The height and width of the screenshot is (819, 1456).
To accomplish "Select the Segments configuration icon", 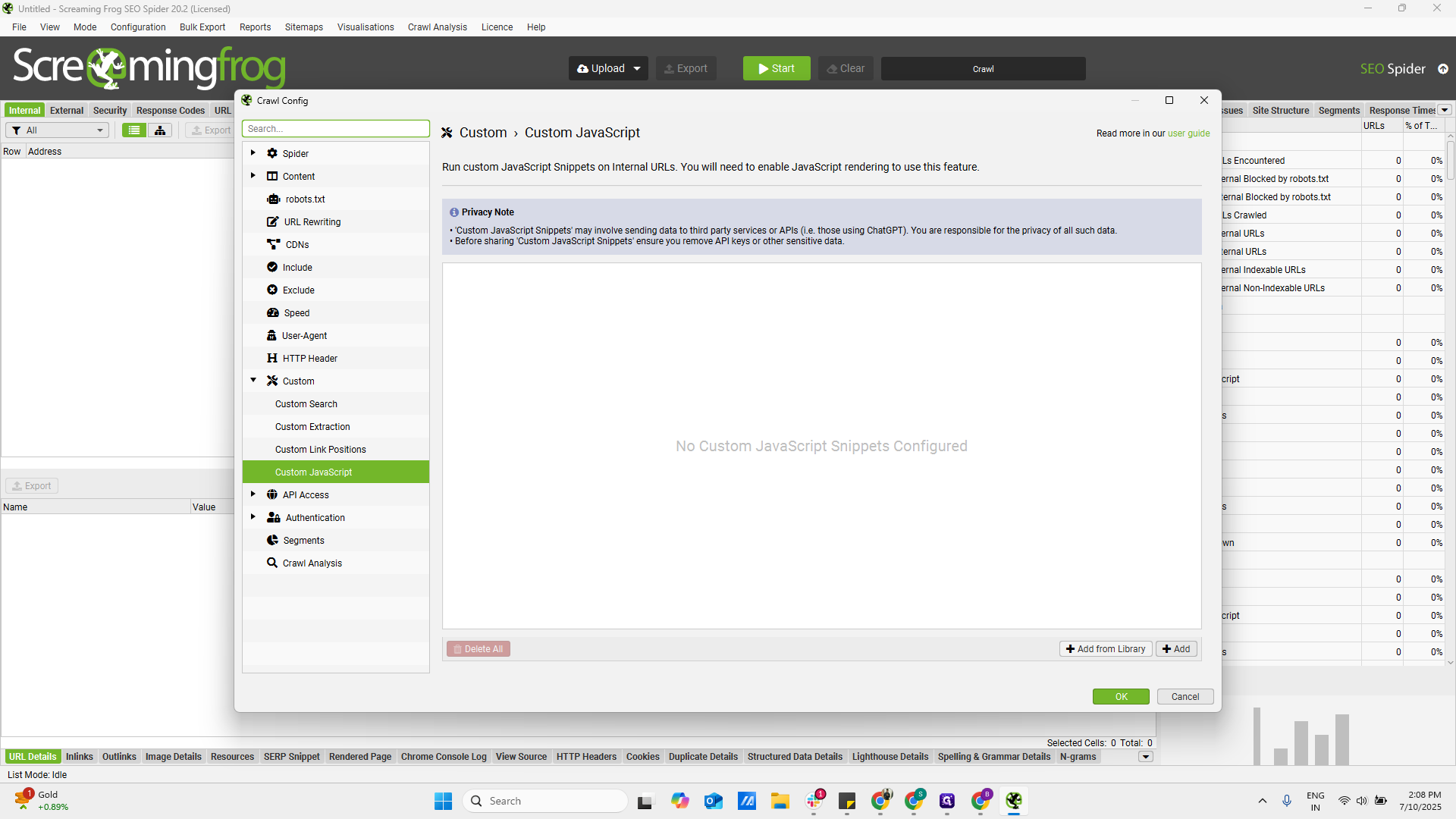I will [272, 540].
